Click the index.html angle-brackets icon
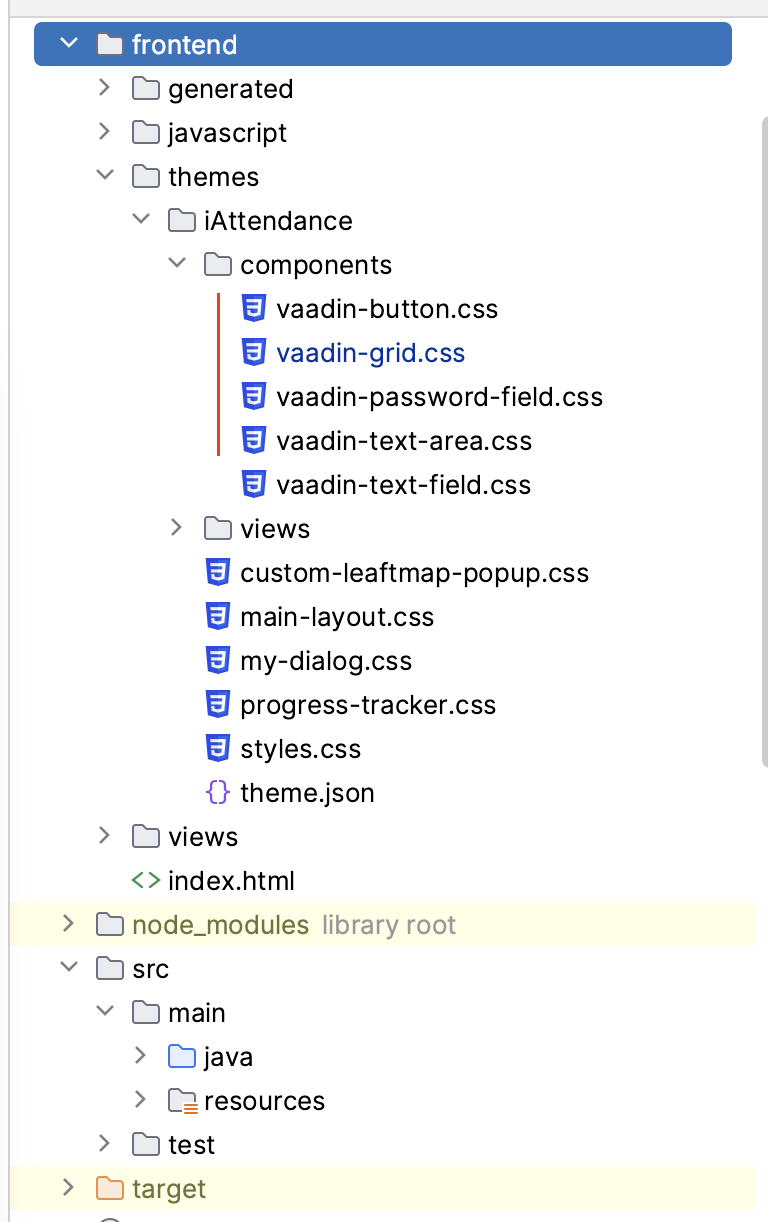Screen dimensions: 768x1222 coord(146,881)
